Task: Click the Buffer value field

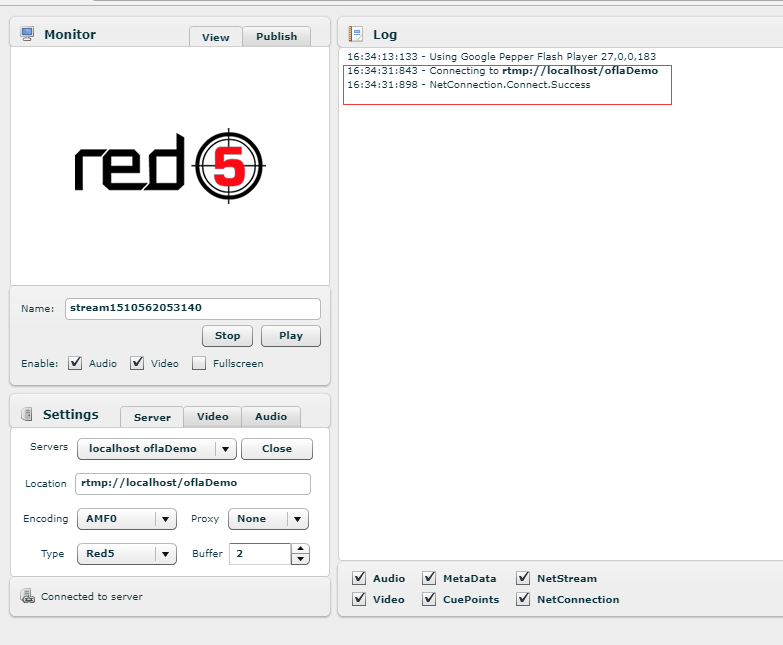Action: [260, 554]
